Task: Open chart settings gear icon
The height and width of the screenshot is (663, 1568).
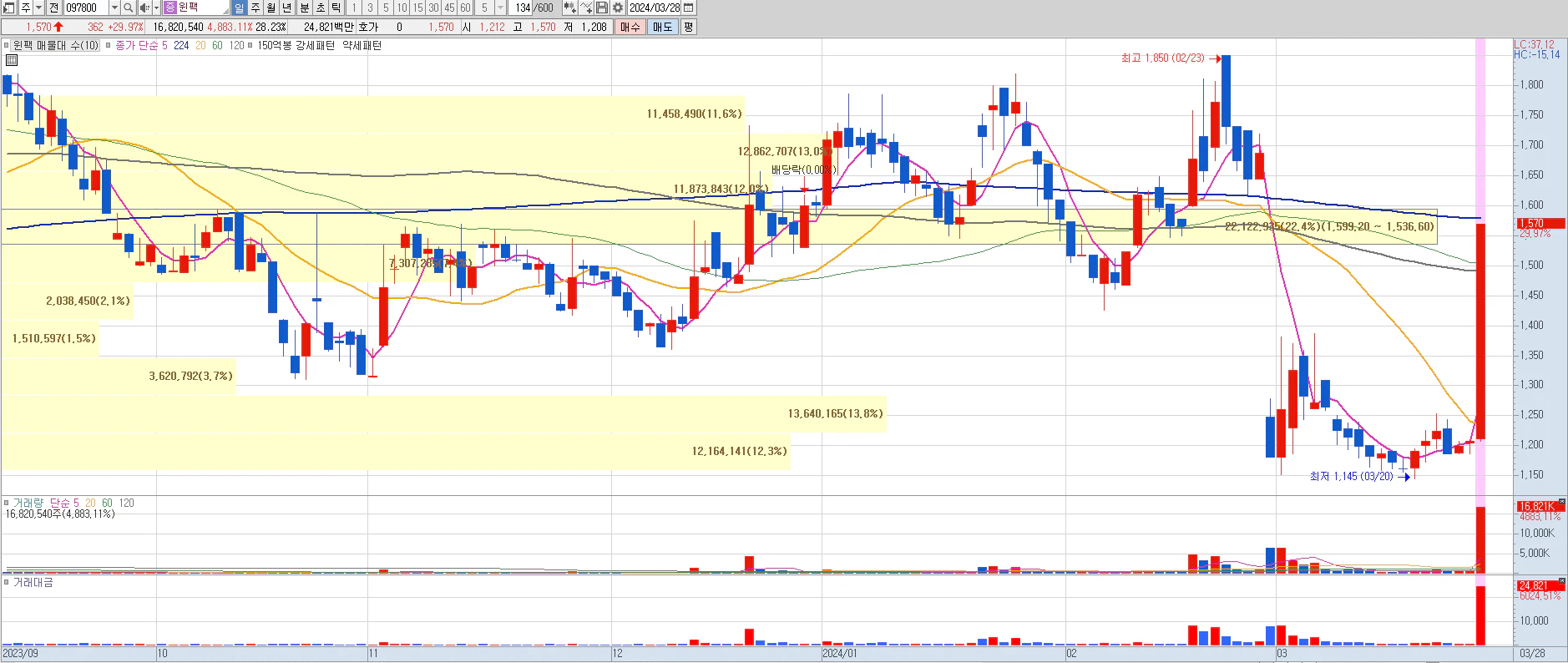Action: [618, 8]
